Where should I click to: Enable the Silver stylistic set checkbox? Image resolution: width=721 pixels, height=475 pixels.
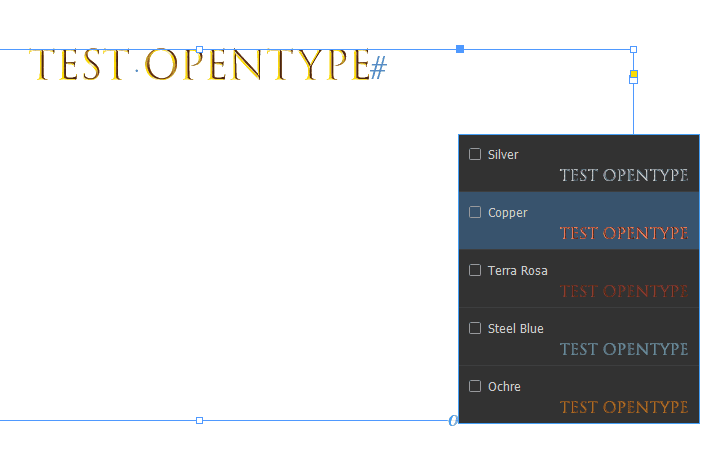click(475, 154)
